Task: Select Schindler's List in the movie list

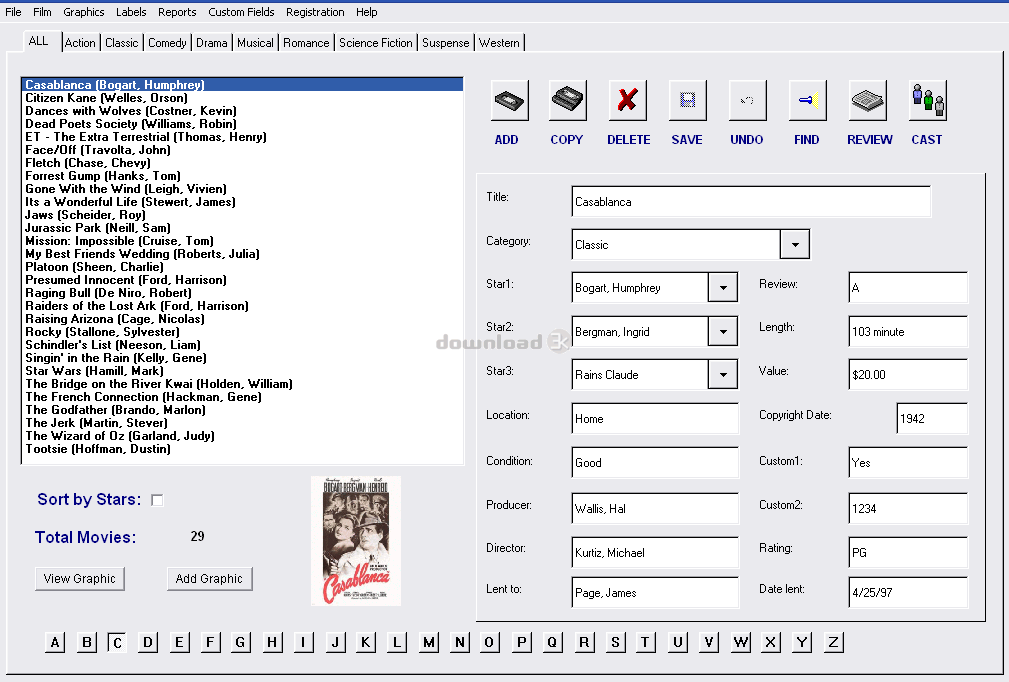Action: pyautogui.click(x=243, y=345)
